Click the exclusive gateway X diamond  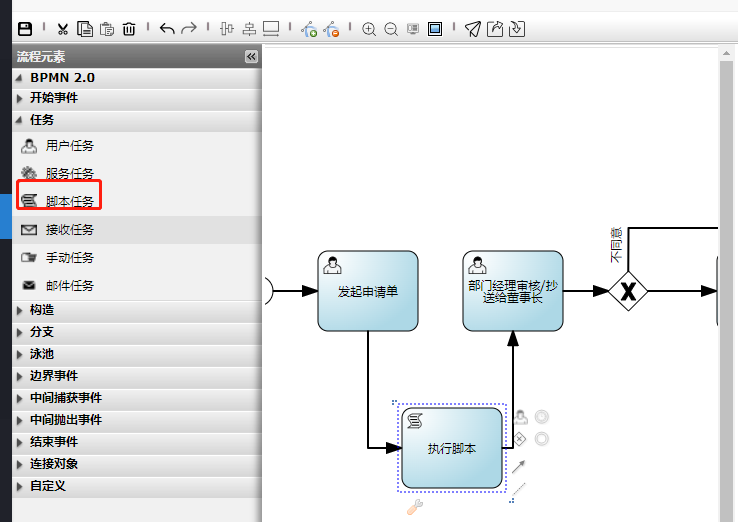click(628, 291)
